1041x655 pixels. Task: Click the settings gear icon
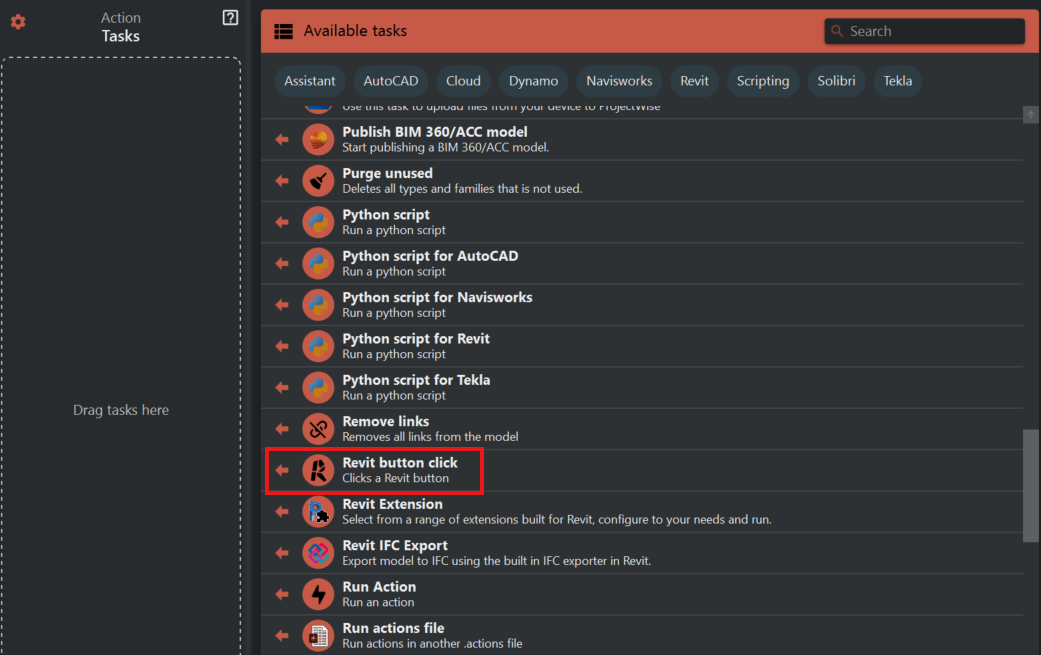[18, 22]
